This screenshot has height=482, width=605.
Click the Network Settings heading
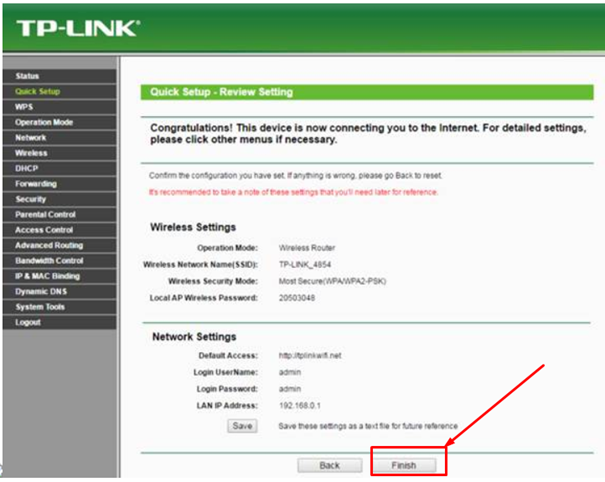[194, 337]
